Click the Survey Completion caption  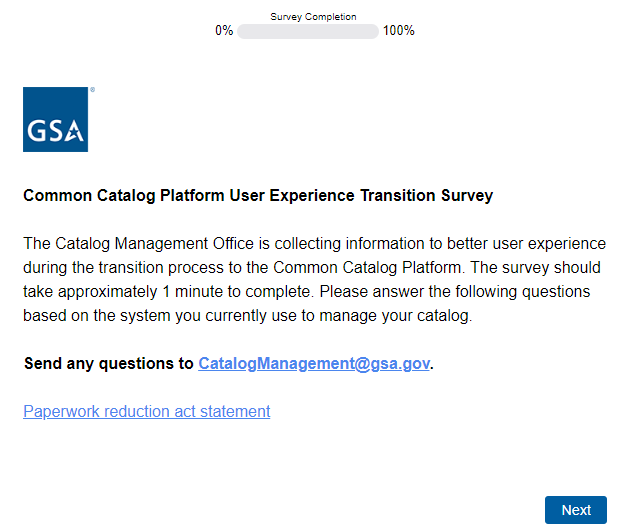click(x=313, y=17)
